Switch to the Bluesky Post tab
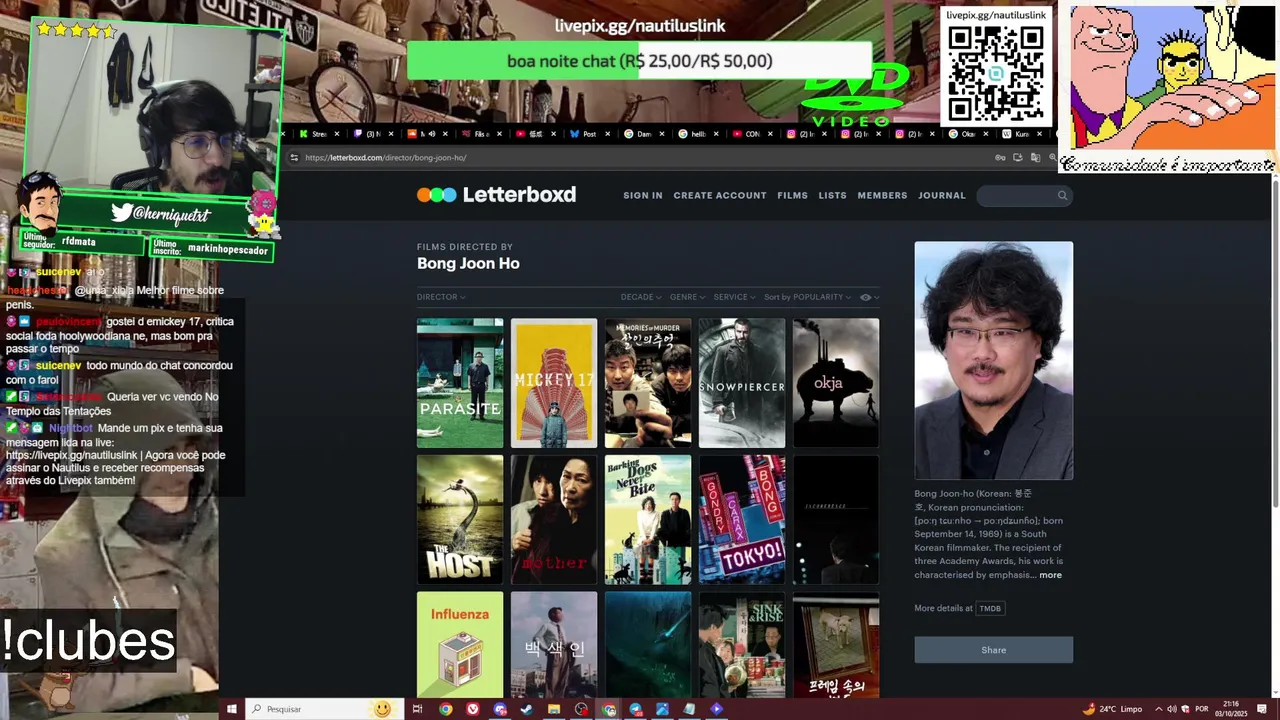This screenshot has width=1280, height=720. tap(589, 134)
